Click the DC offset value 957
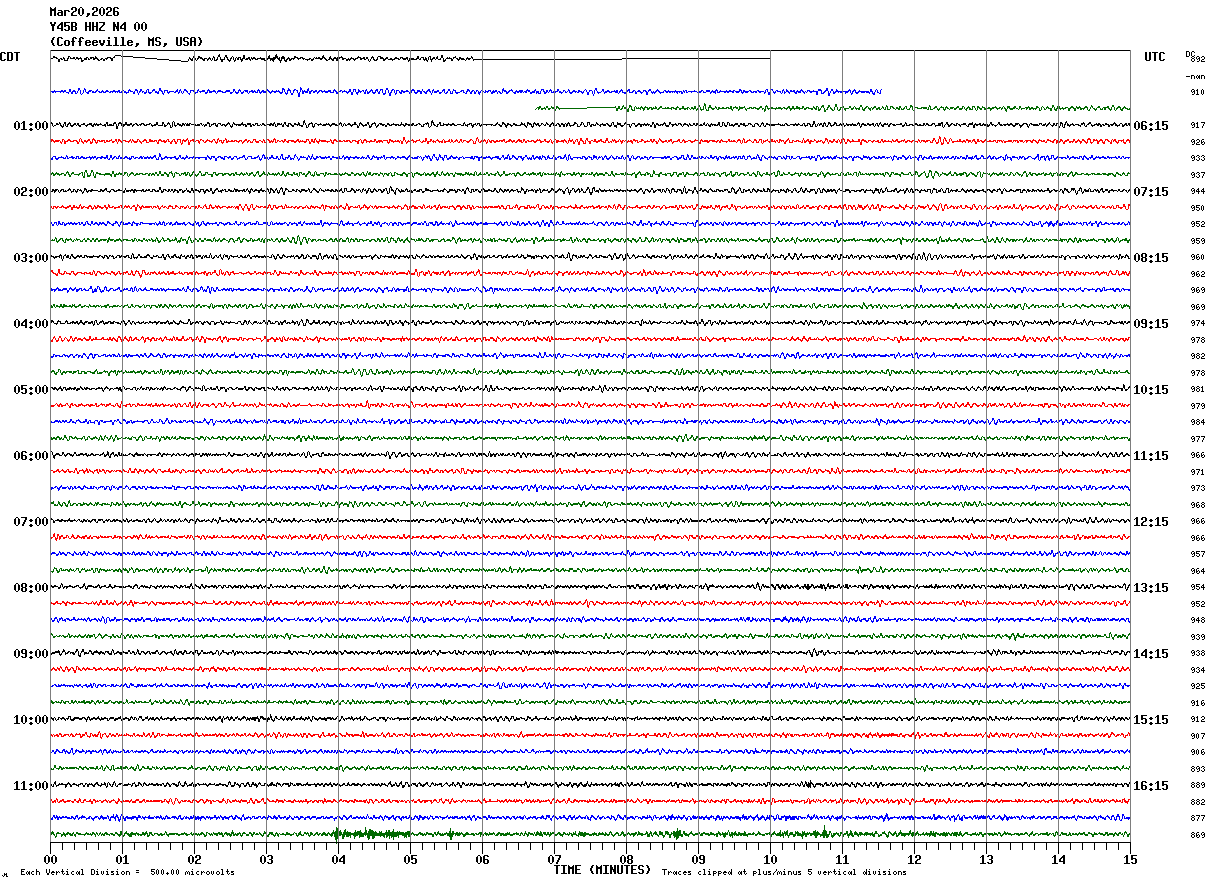 1197,554
